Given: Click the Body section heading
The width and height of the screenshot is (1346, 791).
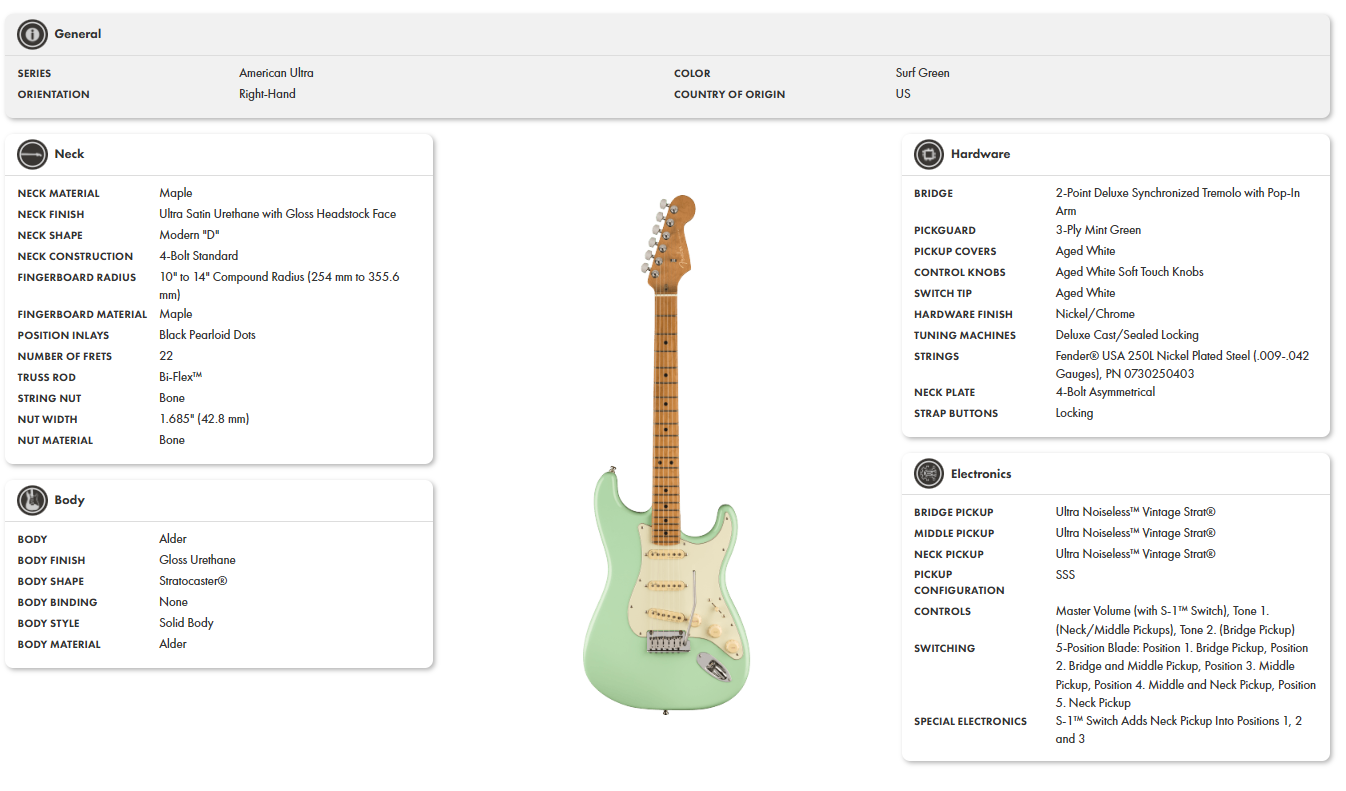Looking at the screenshot, I should pyautogui.click(x=69, y=500).
